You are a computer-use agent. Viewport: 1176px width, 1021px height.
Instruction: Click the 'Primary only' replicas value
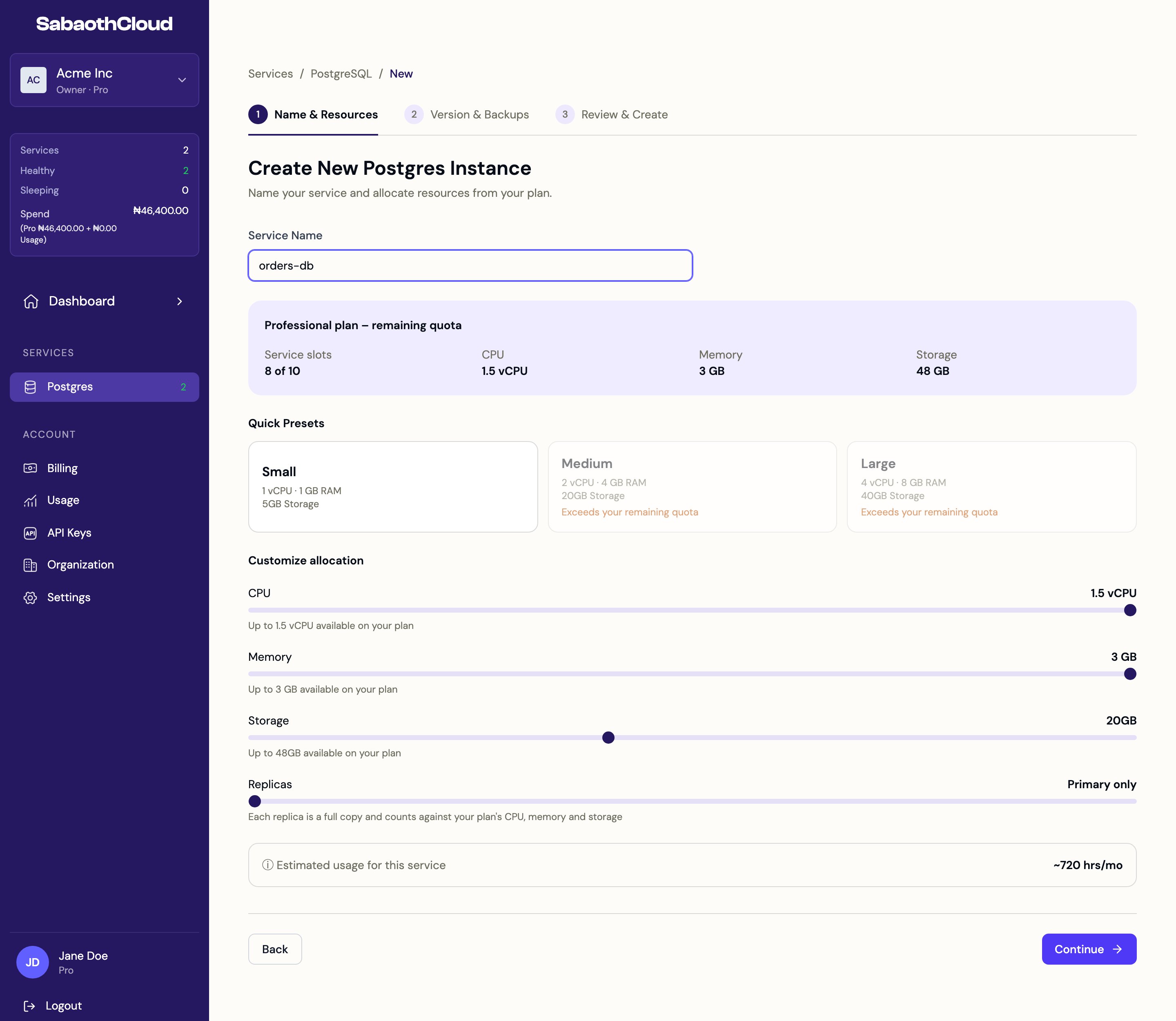[x=1101, y=785]
